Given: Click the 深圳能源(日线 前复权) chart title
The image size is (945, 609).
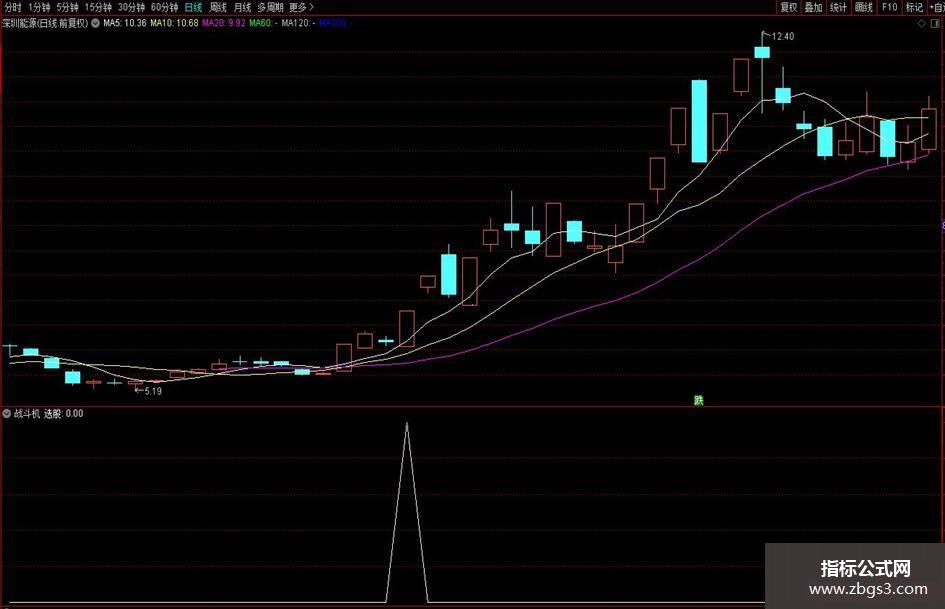Looking at the screenshot, I should click(x=45, y=23).
